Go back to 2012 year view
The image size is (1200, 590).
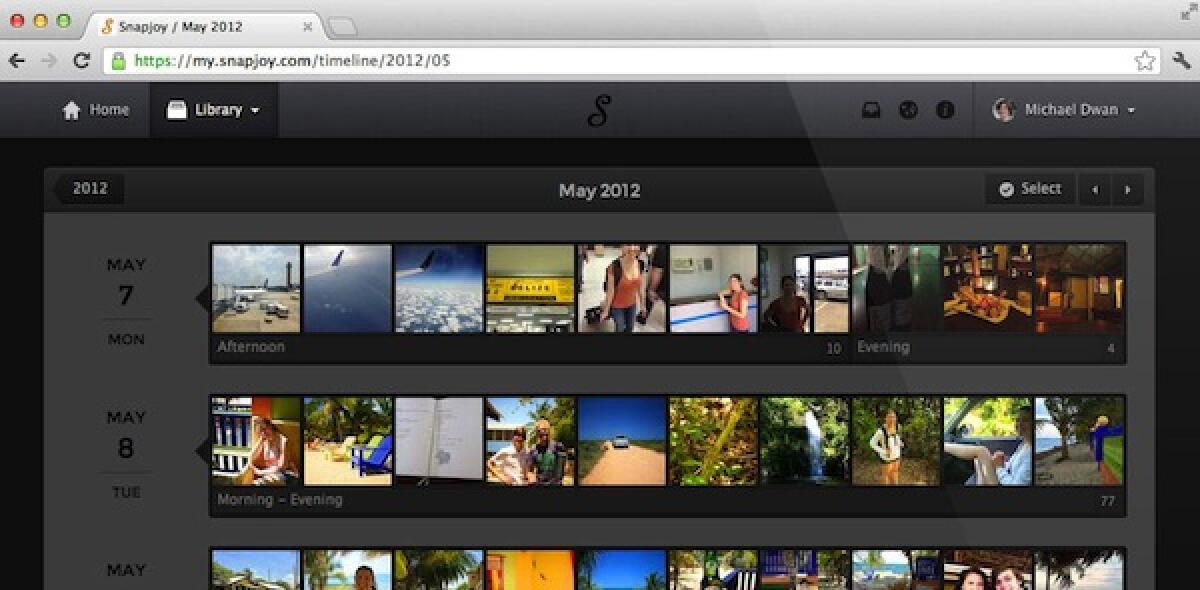tap(89, 188)
